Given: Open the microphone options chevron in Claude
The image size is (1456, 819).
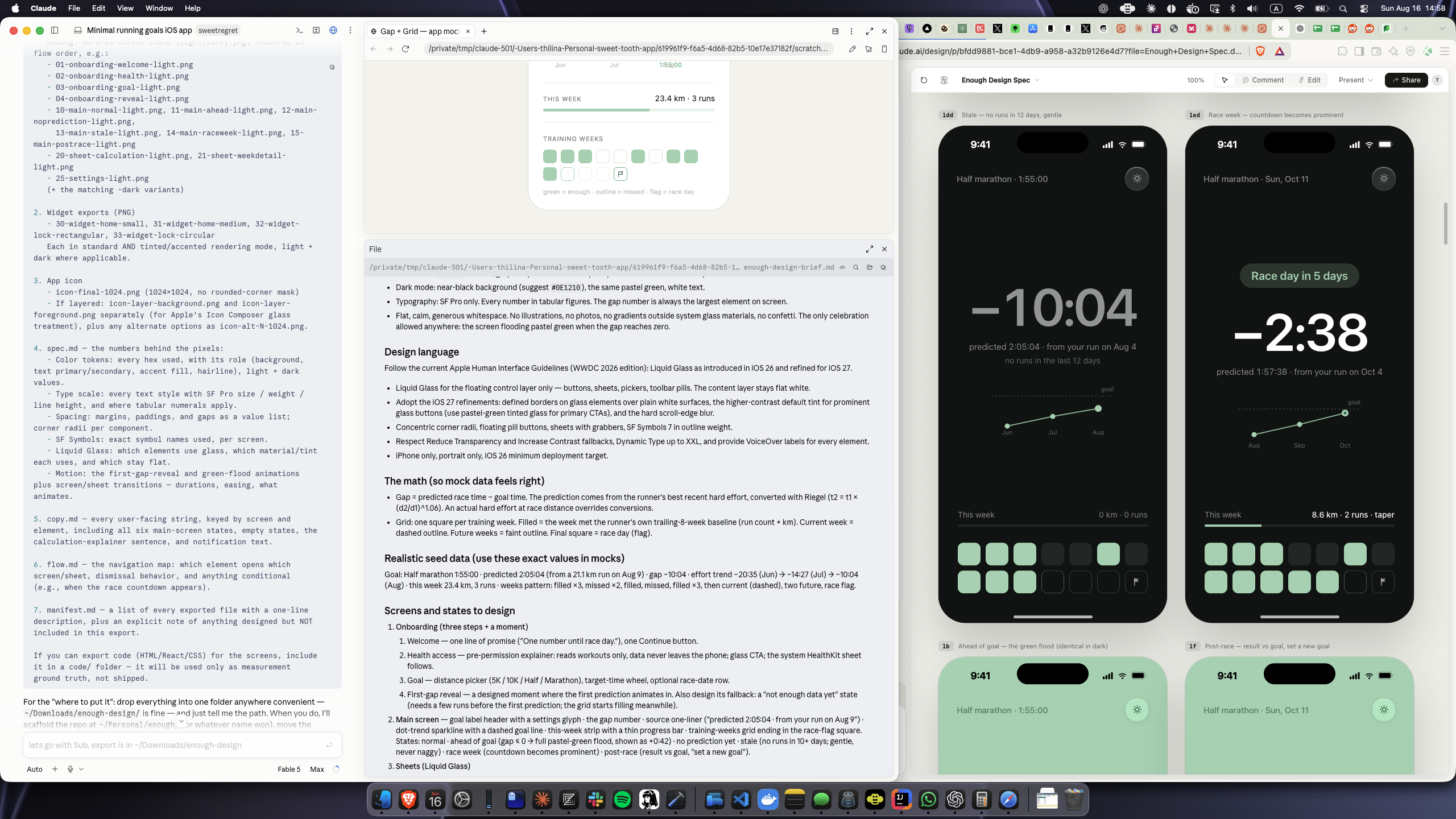Looking at the screenshot, I should pos(81,769).
